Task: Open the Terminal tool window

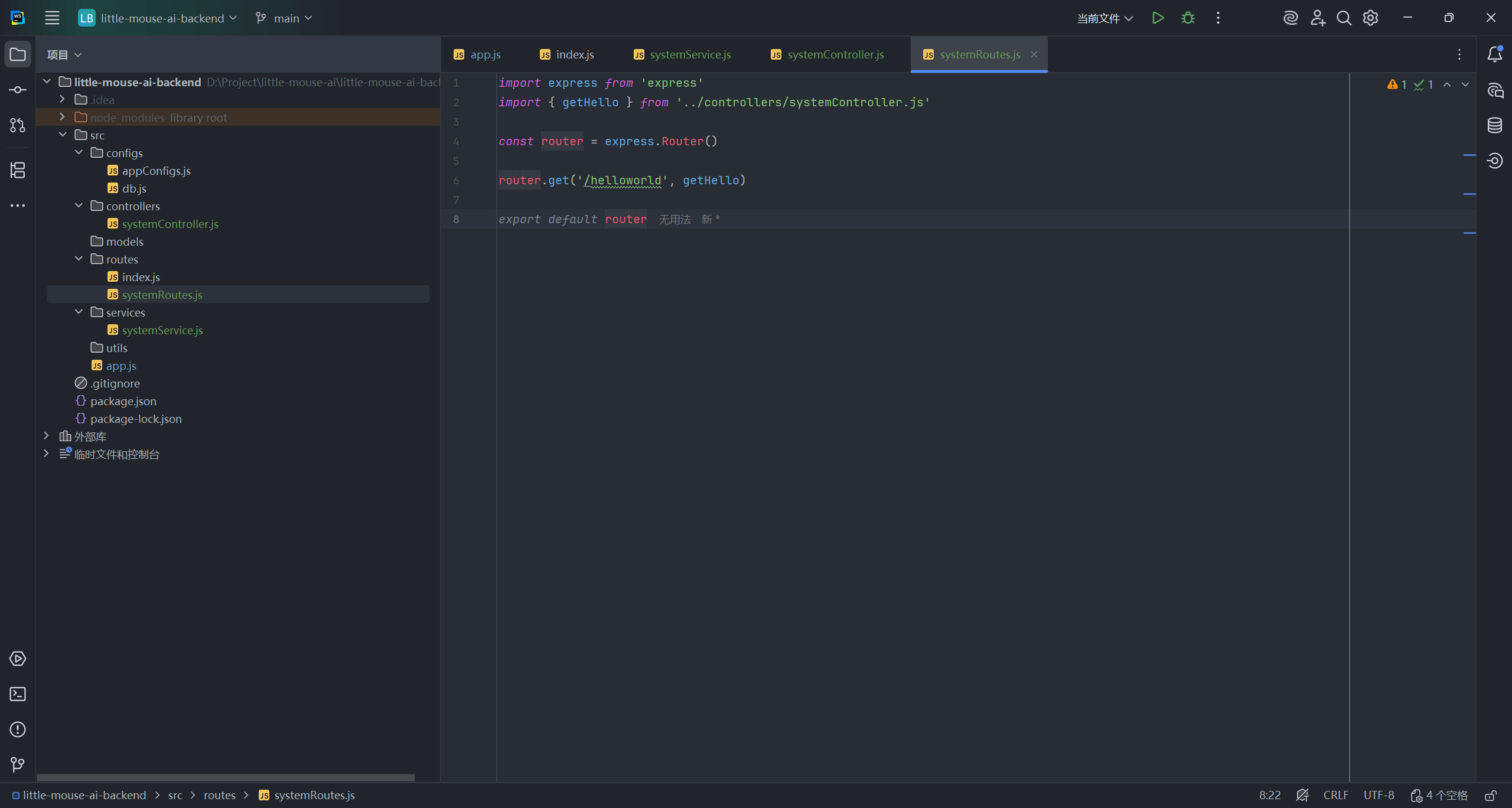Action: pos(18,694)
